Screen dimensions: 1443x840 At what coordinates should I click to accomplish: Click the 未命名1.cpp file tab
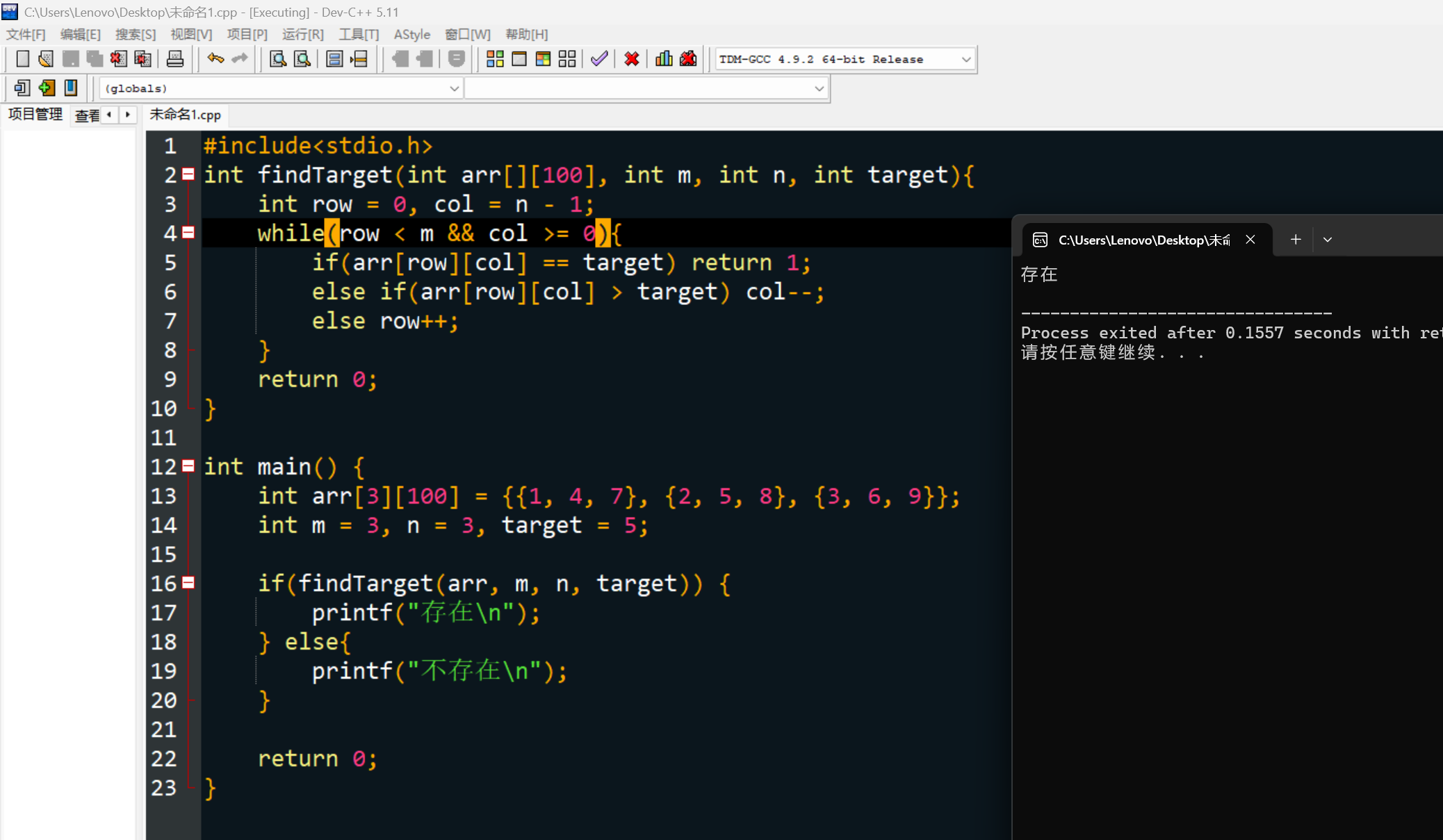(186, 115)
